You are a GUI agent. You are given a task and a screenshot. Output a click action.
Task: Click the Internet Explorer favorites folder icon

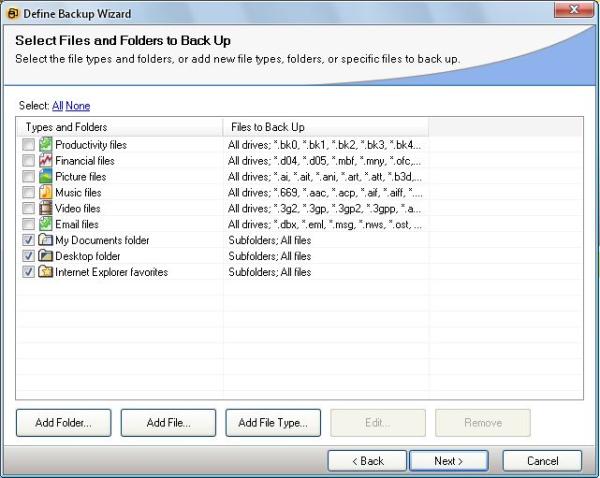point(46,272)
